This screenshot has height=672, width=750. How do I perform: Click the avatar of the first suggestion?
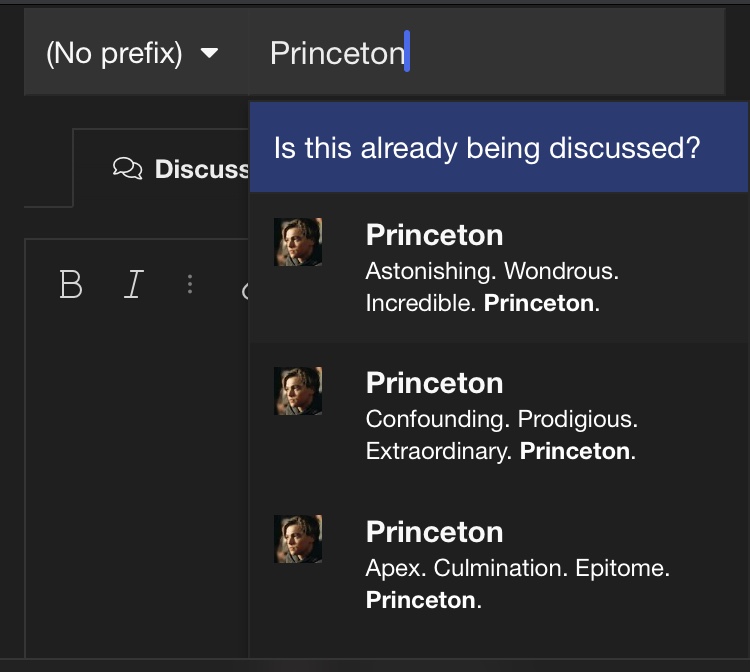pyautogui.click(x=298, y=242)
